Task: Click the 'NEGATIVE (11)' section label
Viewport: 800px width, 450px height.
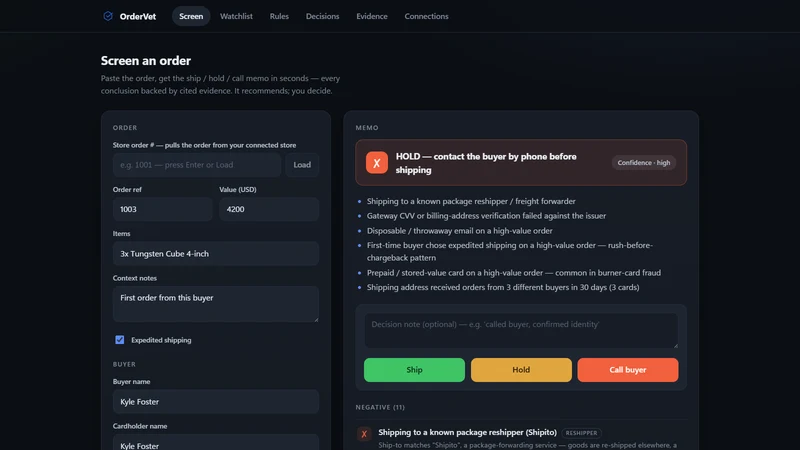Action: [380, 407]
